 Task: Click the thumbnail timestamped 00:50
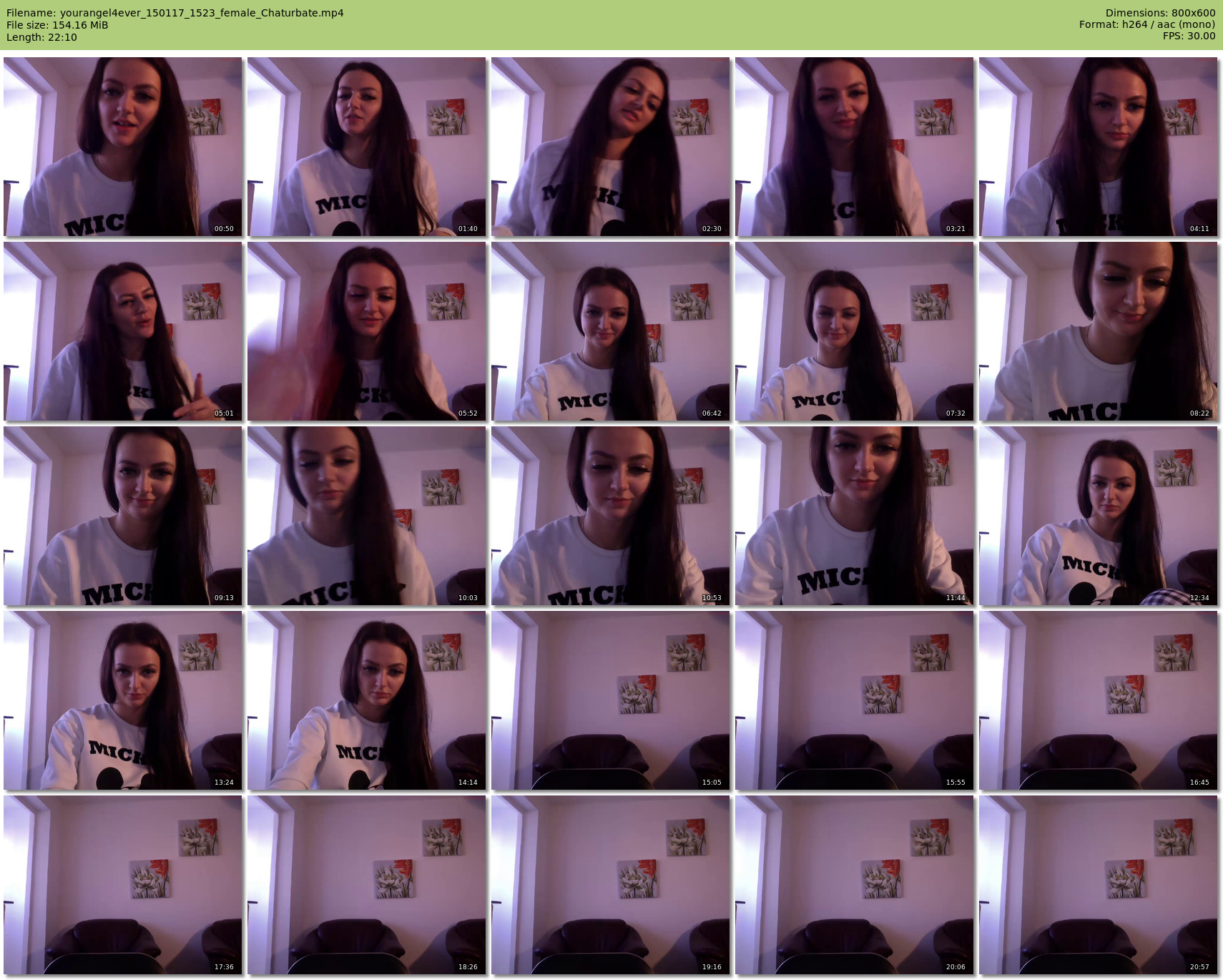122,147
